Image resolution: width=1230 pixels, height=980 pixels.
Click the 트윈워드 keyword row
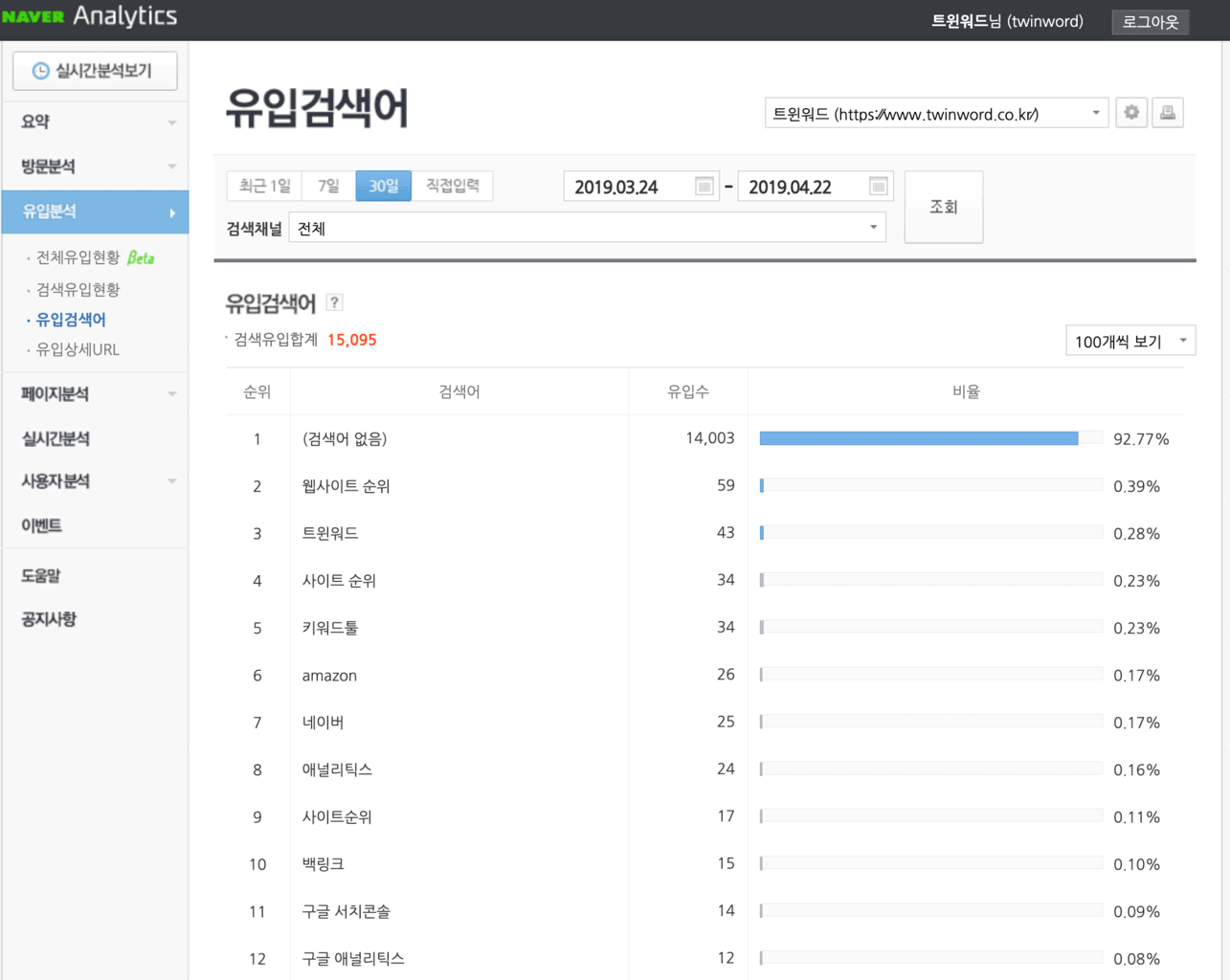(x=330, y=533)
